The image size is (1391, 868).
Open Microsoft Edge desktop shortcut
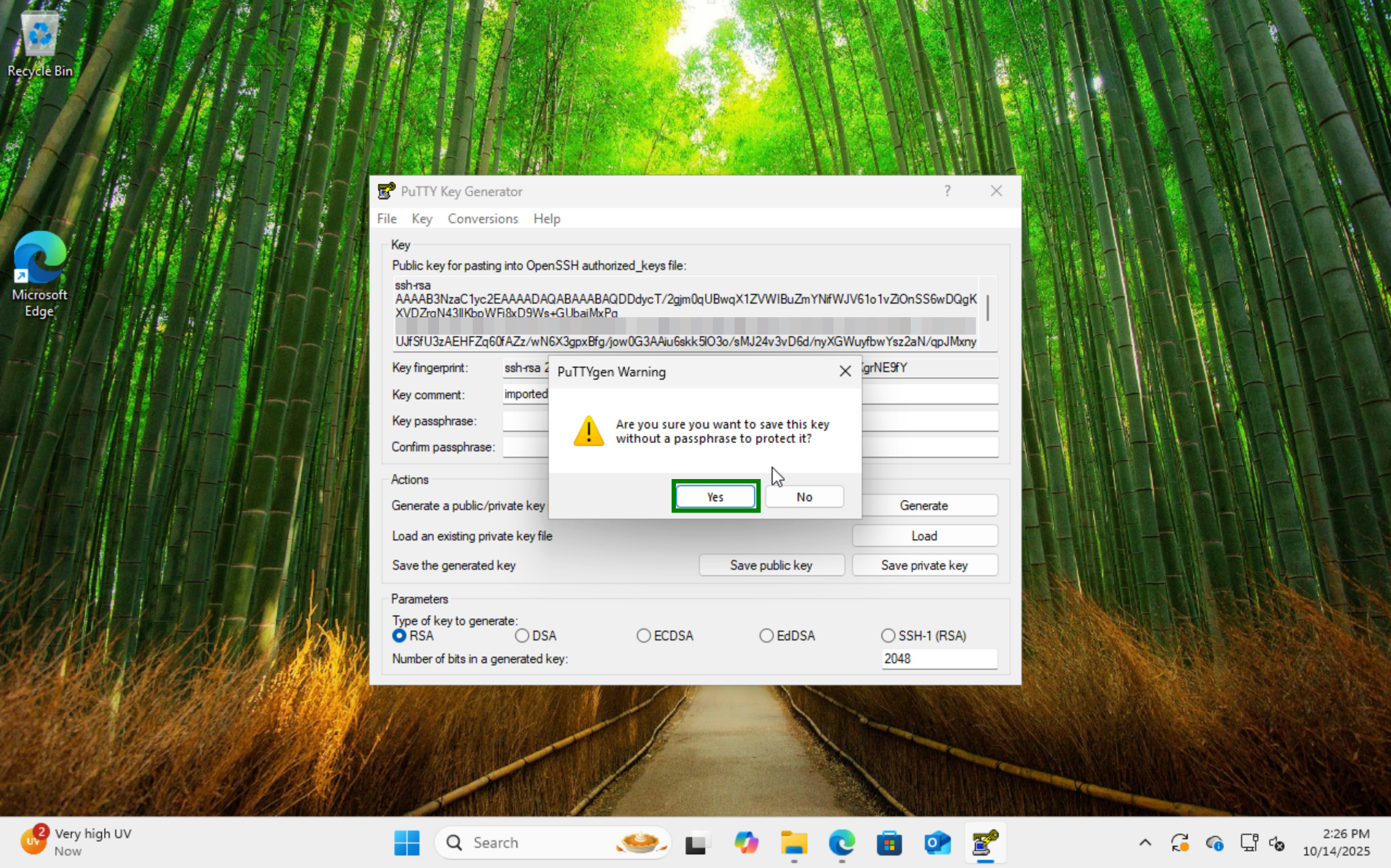[40, 274]
